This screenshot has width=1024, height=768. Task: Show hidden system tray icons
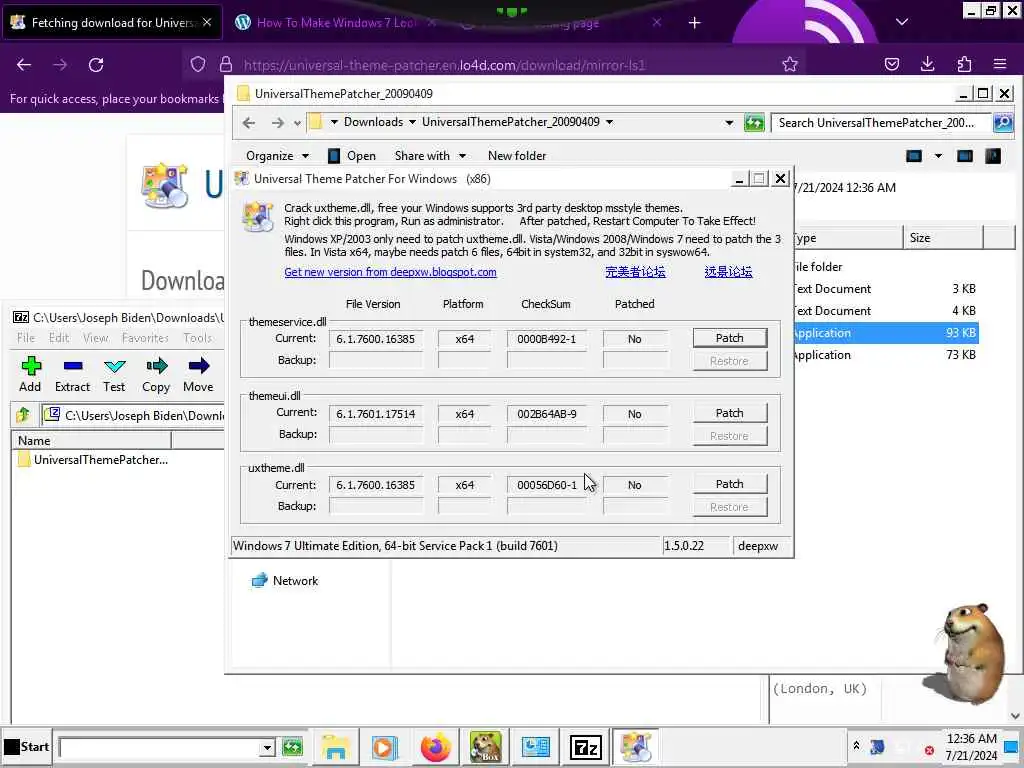click(x=856, y=746)
